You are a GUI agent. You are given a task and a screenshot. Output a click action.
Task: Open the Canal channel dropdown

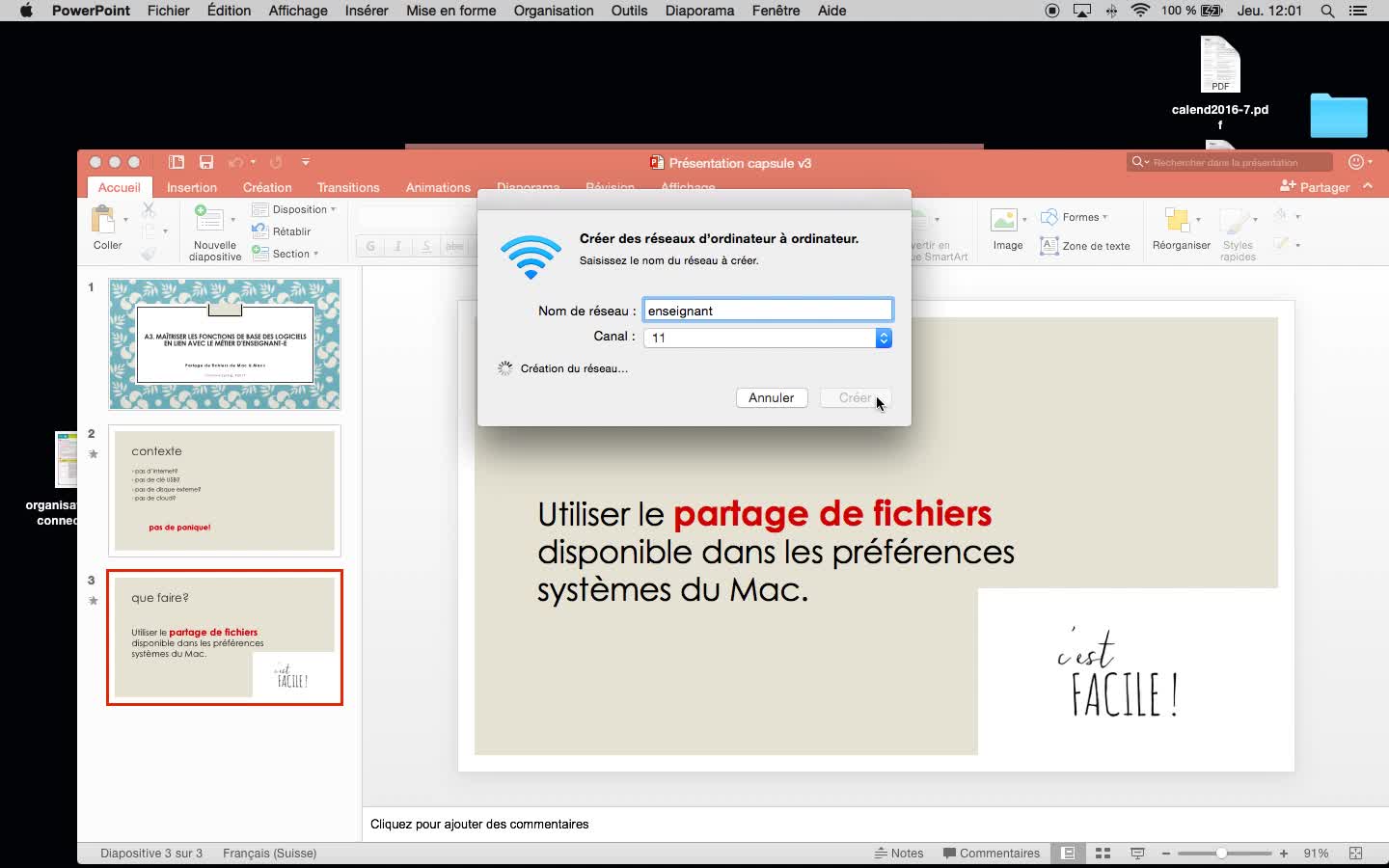coord(883,338)
